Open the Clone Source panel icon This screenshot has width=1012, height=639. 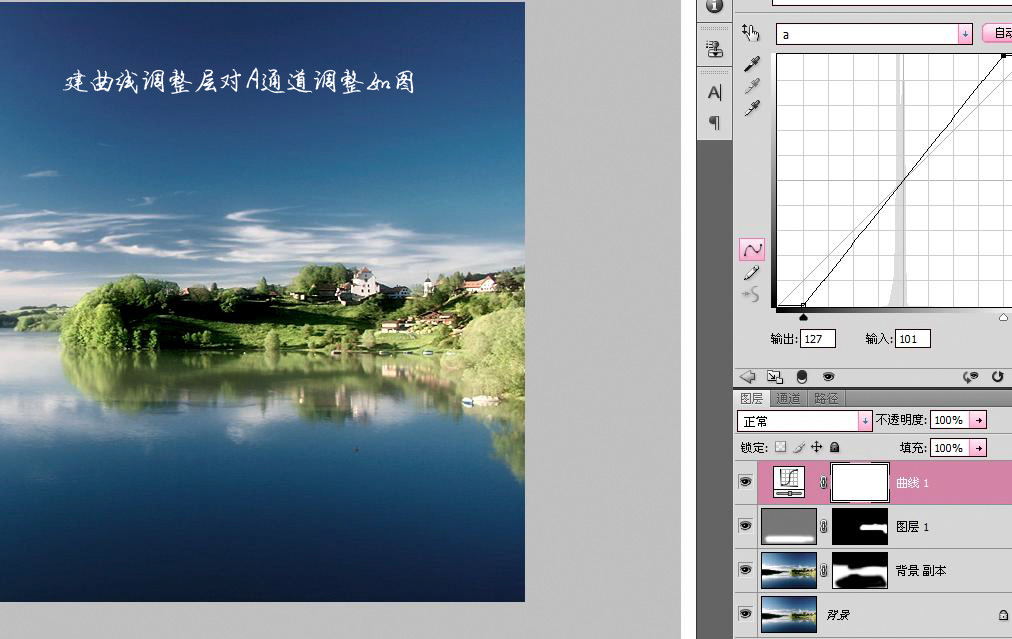pos(714,49)
